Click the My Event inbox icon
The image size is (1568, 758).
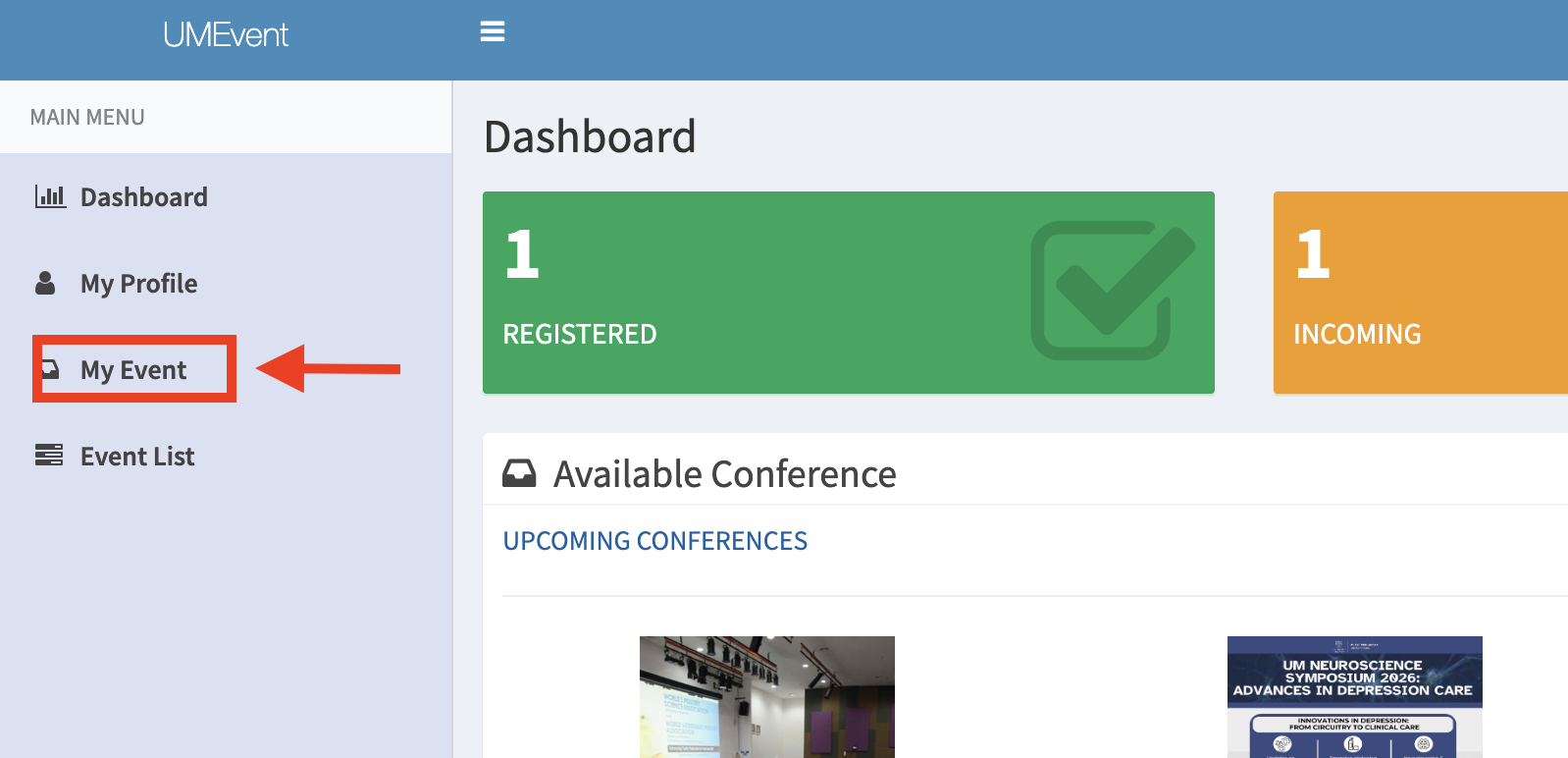pyautogui.click(x=50, y=370)
